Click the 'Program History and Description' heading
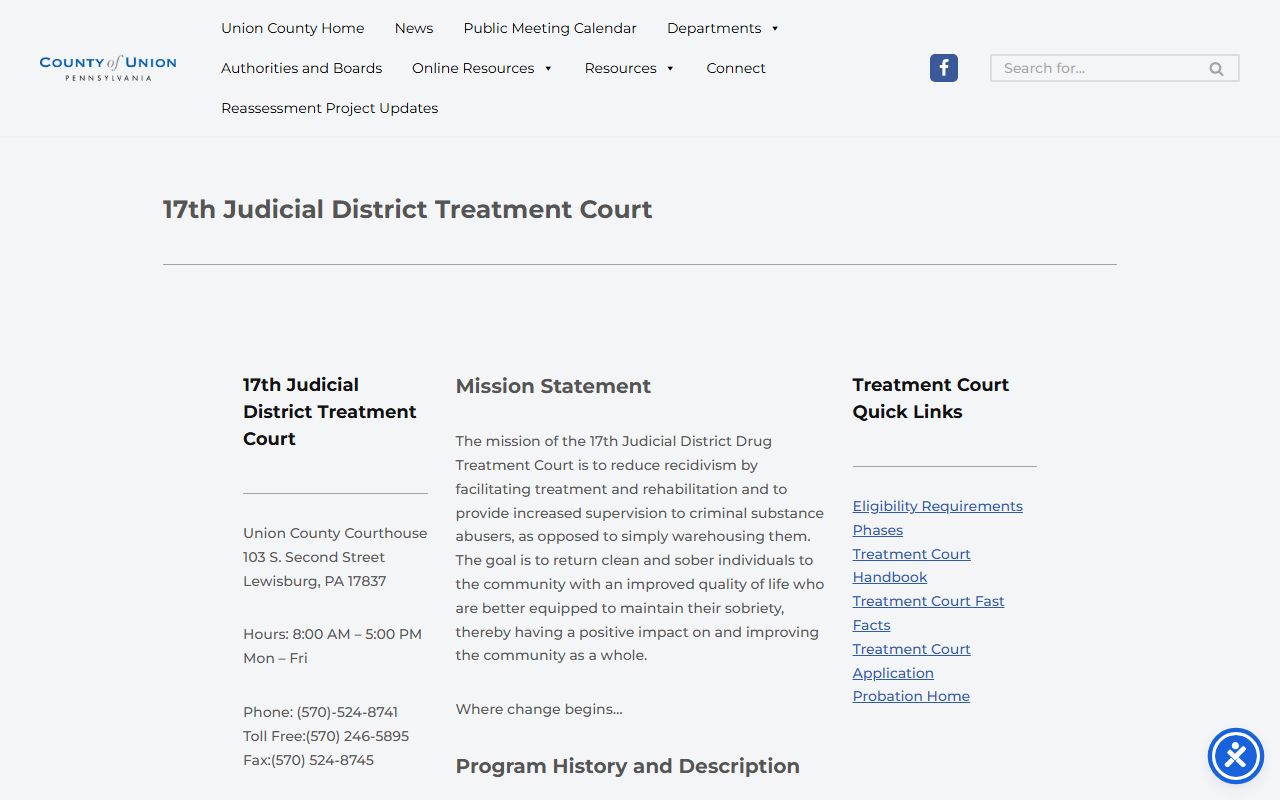This screenshot has width=1280, height=800. tap(628, 766)
